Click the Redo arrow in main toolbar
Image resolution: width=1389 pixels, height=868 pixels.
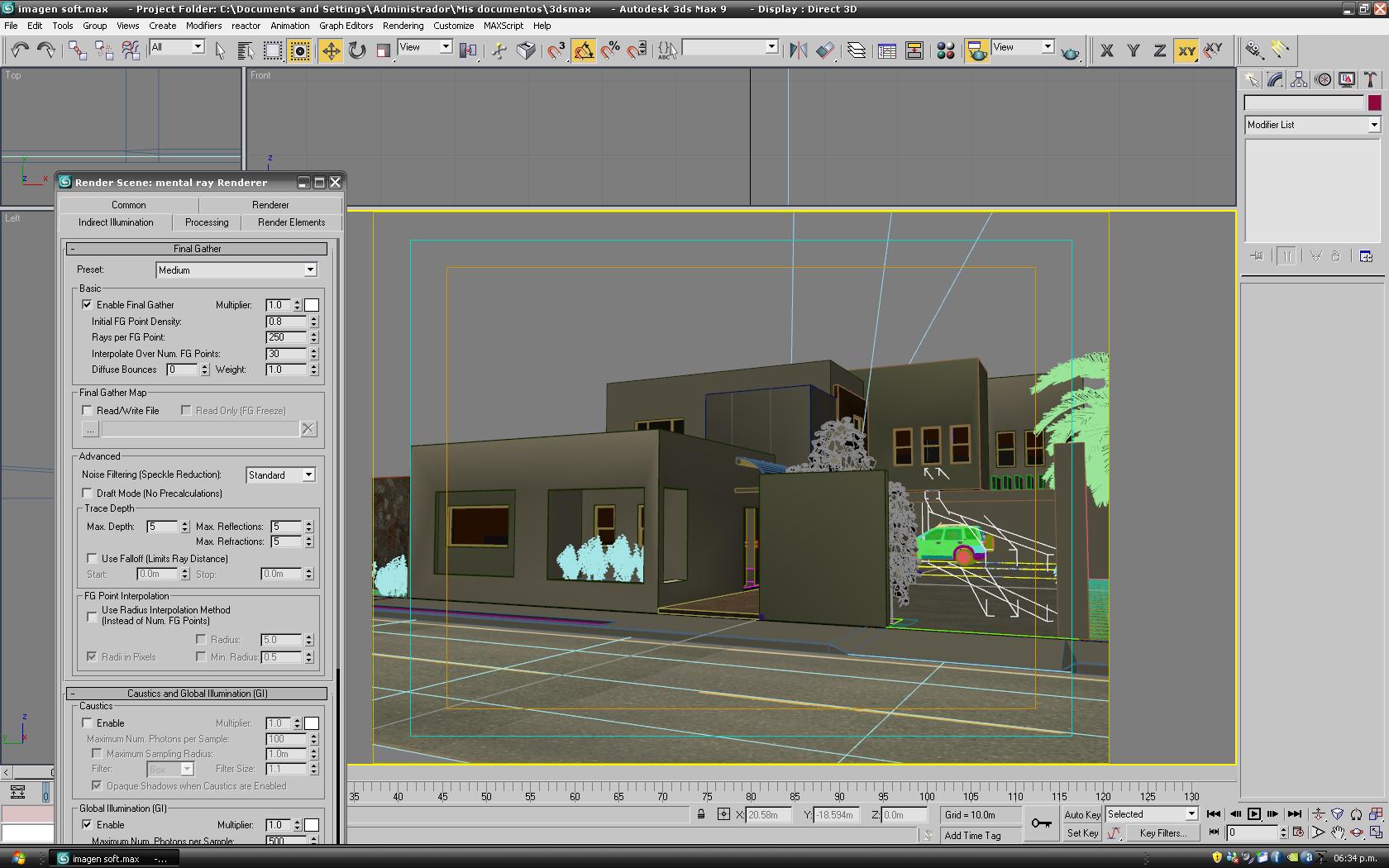tap(45, 50)
